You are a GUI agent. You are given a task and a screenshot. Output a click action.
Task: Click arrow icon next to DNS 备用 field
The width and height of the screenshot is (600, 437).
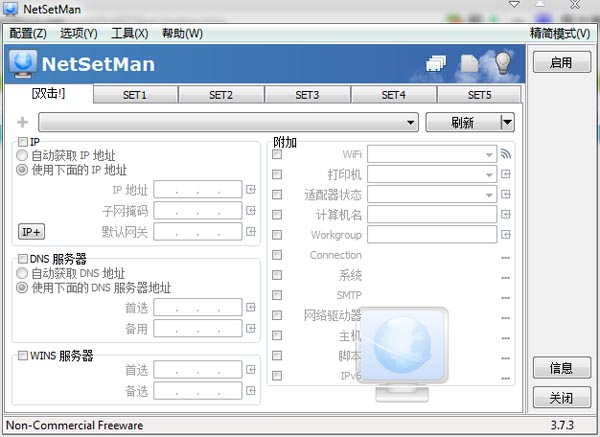[251, 328]
